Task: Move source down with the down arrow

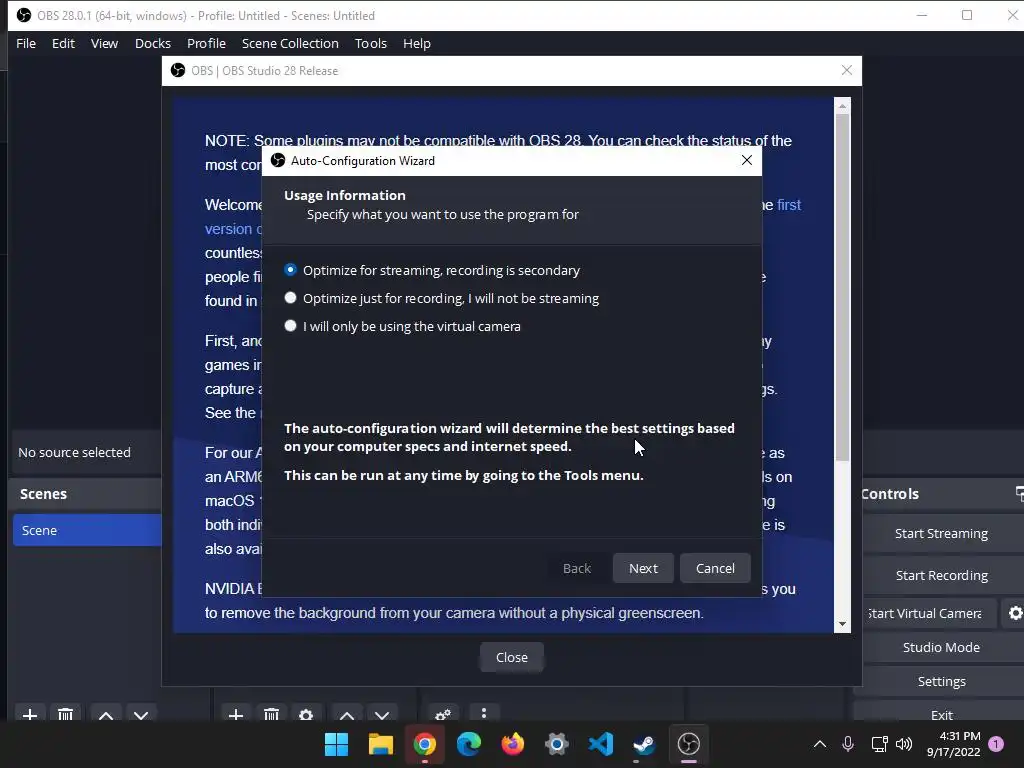Action: tap(382, 715)
